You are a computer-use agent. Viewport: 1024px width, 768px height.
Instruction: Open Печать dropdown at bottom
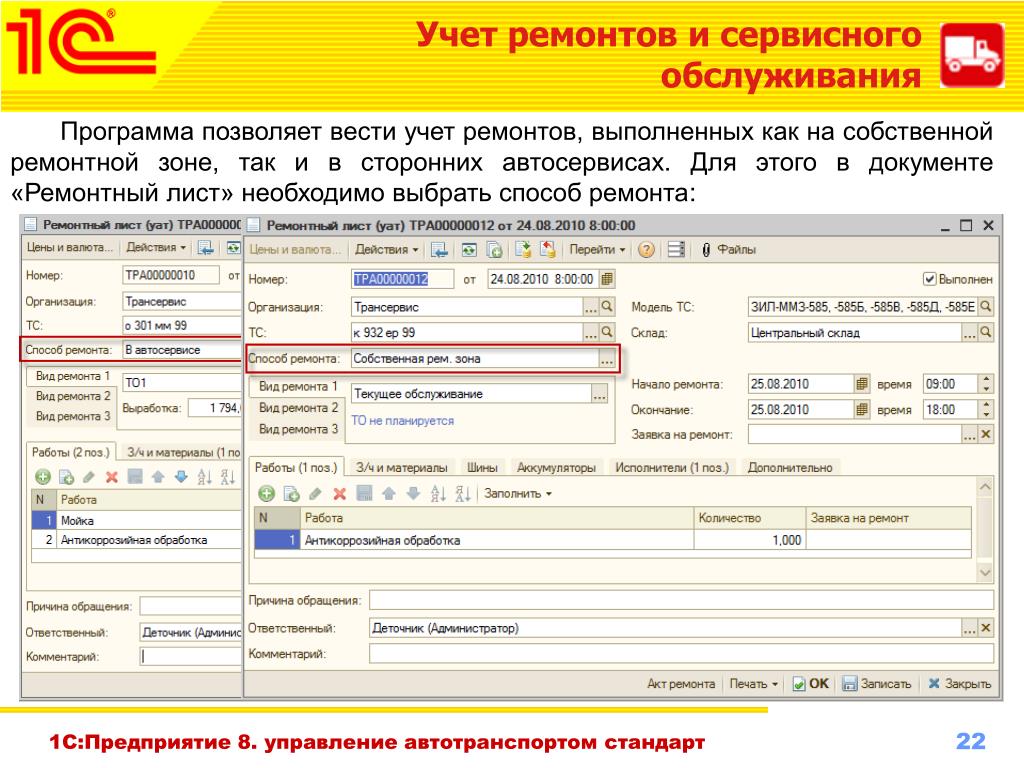[754, 684]
